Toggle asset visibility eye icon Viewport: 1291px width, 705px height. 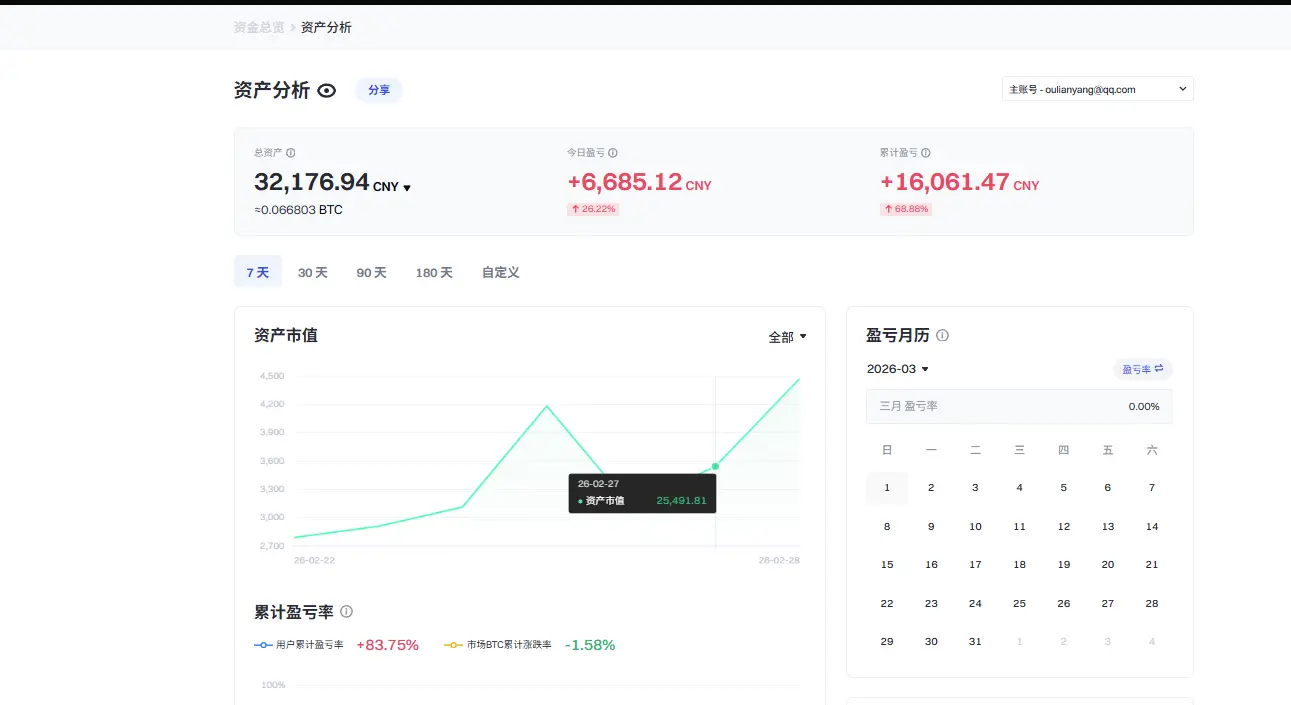coord(326,91)
